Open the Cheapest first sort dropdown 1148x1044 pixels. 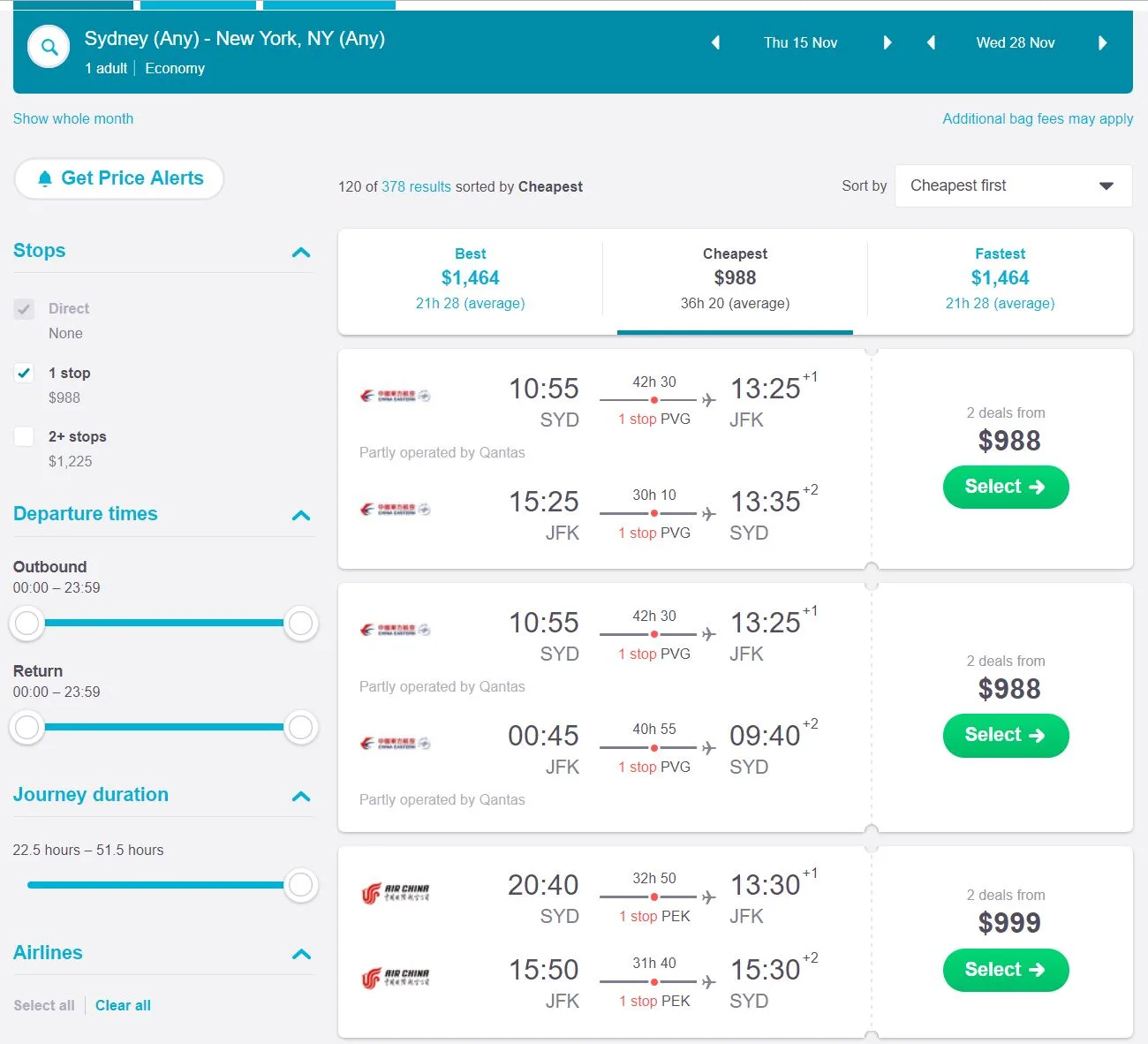click(x=1013, y=186)
